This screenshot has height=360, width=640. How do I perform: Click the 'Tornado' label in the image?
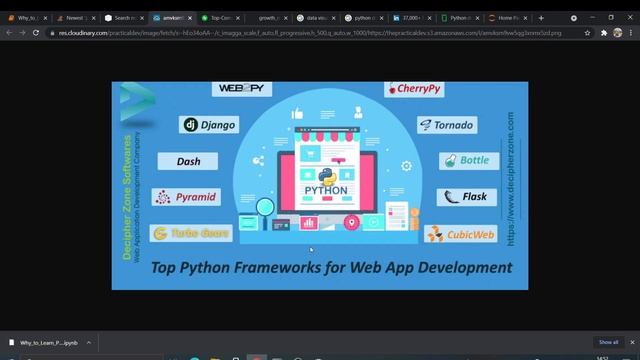447,125
